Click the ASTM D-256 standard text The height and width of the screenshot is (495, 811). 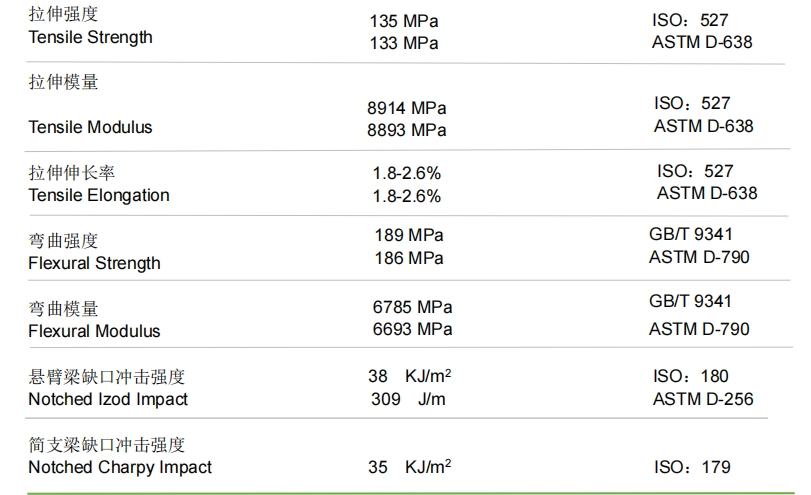pyautogui.click(x=703, y=399)
